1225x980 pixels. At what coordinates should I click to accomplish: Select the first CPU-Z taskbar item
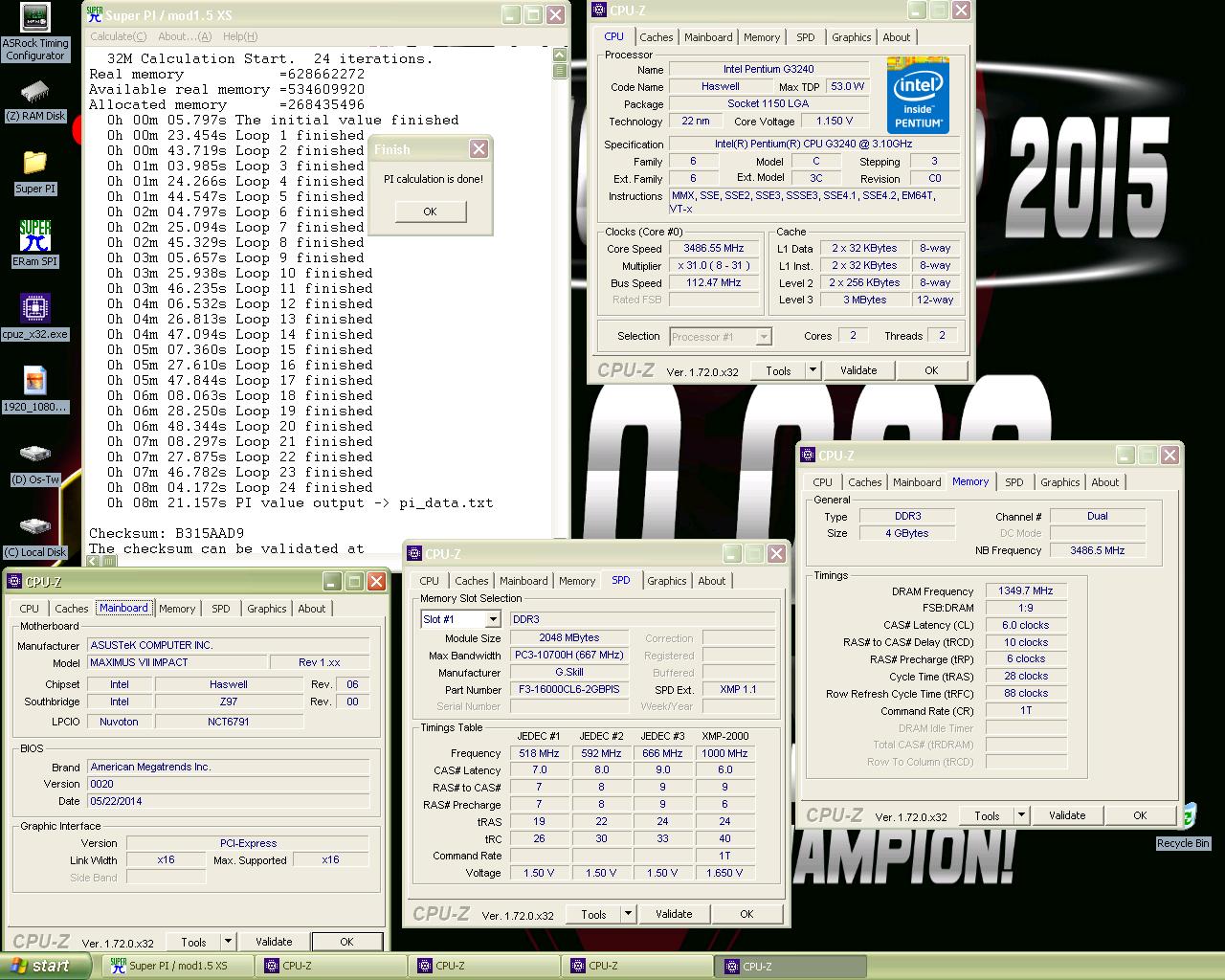click(331, 967)
